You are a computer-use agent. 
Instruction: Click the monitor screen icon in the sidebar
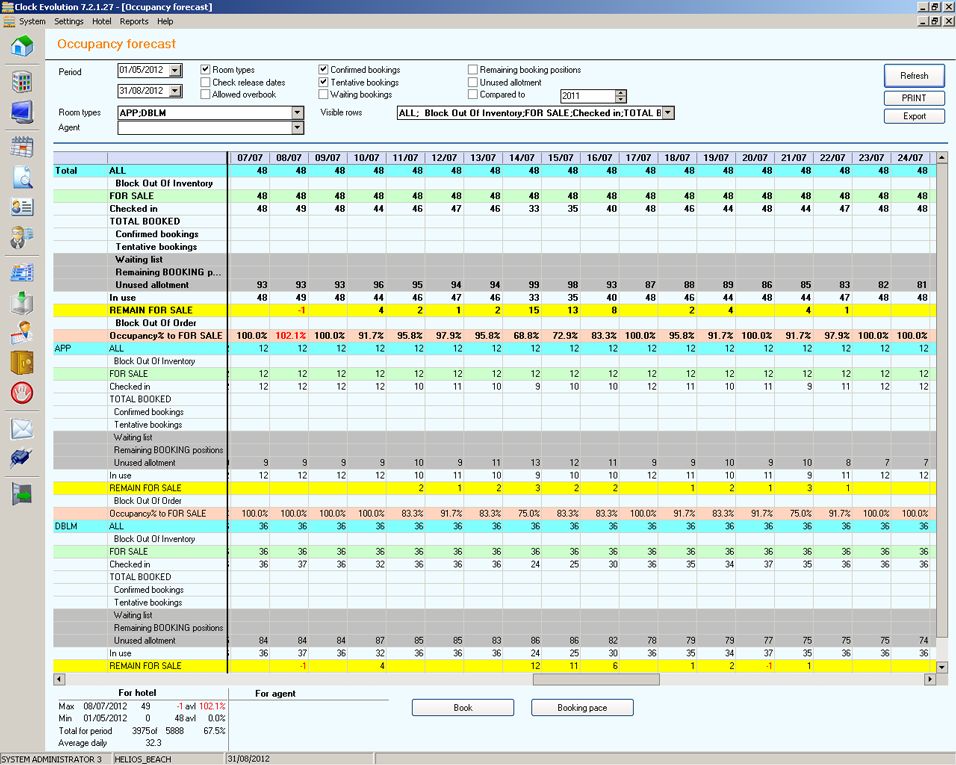(x=22, y=110)
